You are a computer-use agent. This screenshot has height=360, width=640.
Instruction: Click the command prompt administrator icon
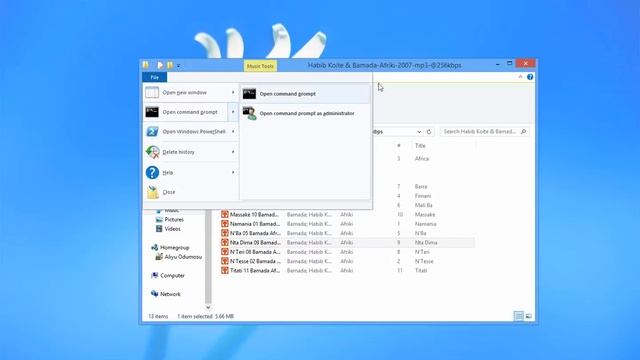point(249,113)
